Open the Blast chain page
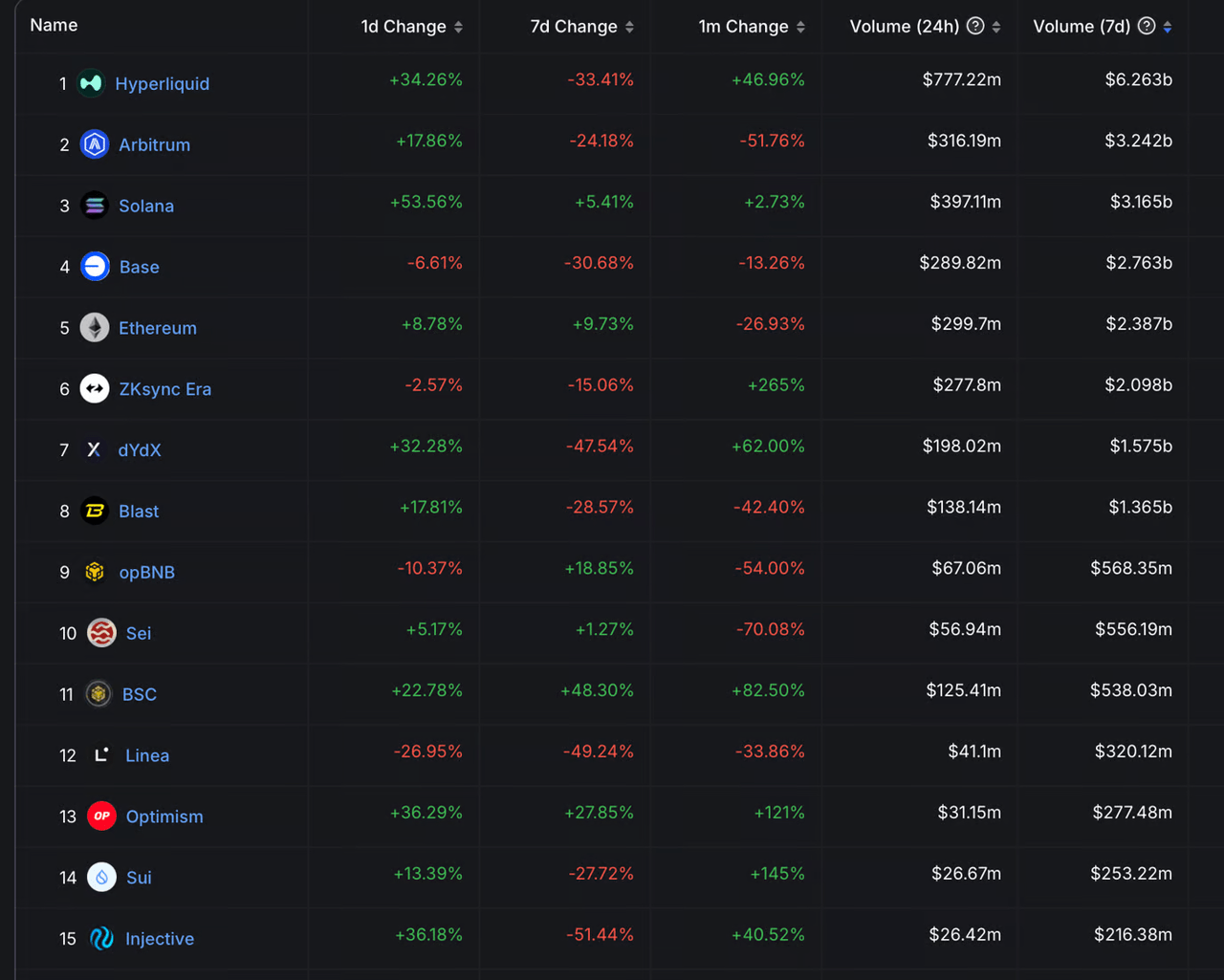Screen dimensions: 1224x980 click(x=139, y=512)
